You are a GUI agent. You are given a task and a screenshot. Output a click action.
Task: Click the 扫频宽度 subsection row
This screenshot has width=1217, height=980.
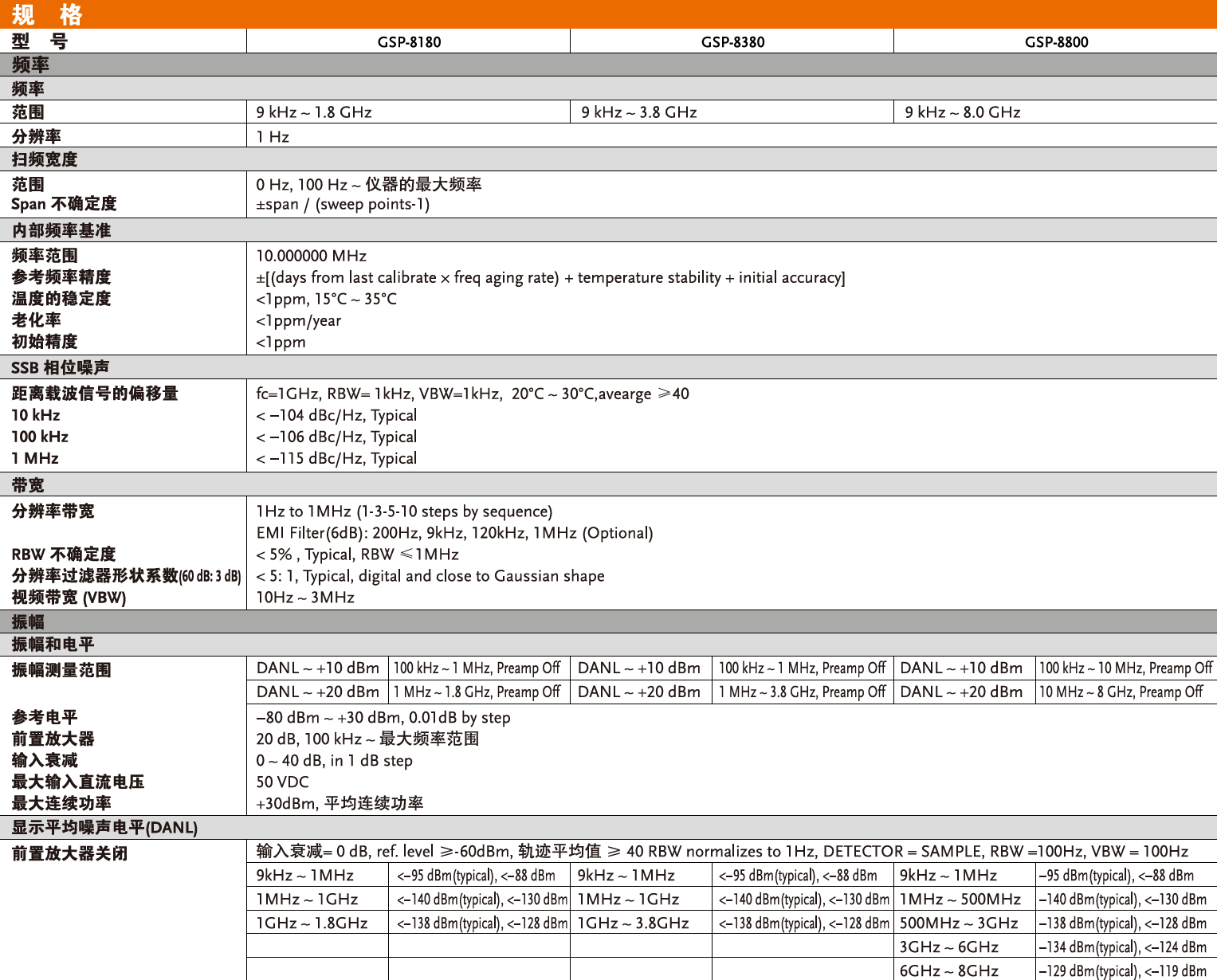pyautogui.click(x=608, y=159)
